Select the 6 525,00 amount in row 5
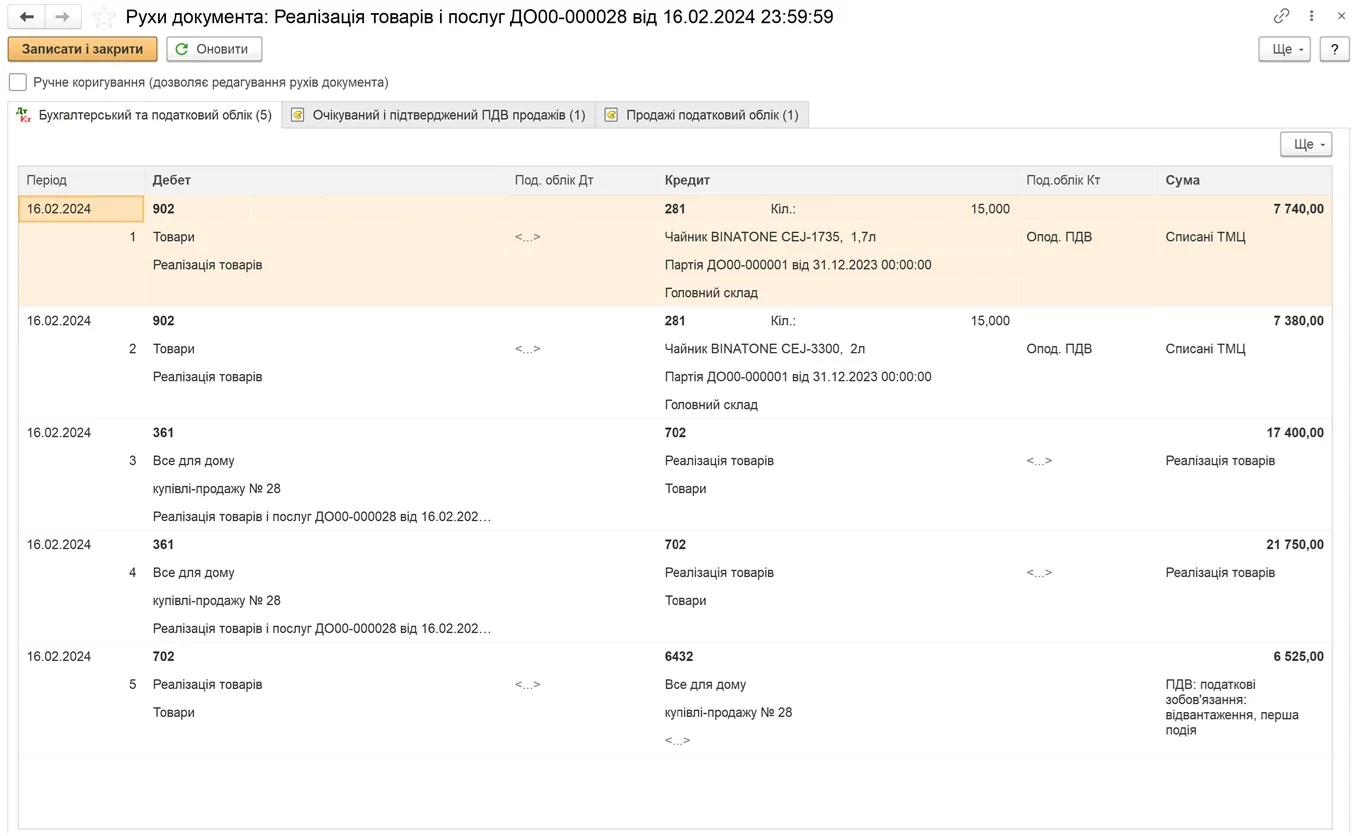This screenshot has width=1360, height=836. click(1298, 657)
